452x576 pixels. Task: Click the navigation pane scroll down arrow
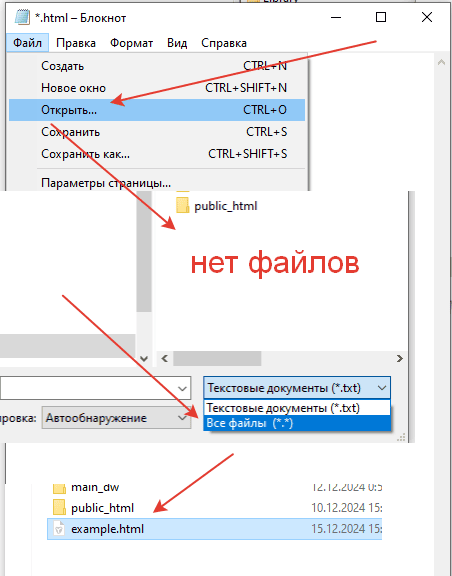click(x=144, y=358)
